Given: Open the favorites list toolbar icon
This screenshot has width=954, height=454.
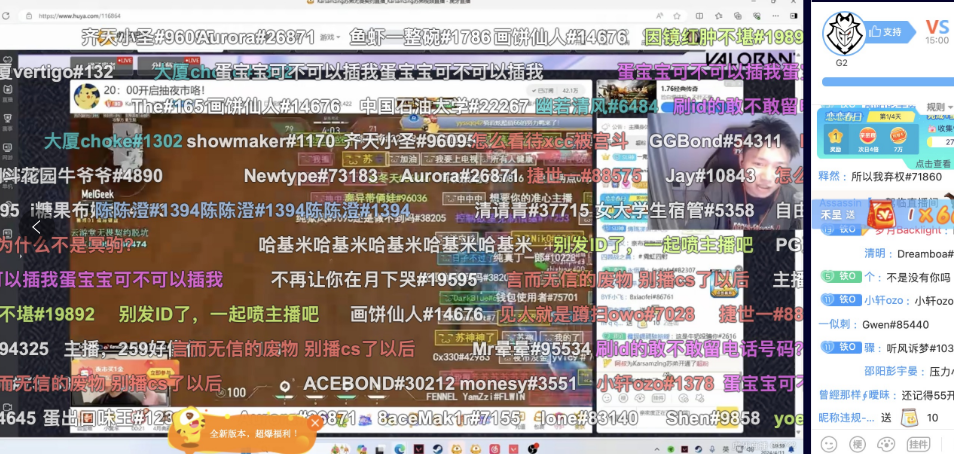Looking at the screenshot, I should pyautogui.click(x=718, y=16).
